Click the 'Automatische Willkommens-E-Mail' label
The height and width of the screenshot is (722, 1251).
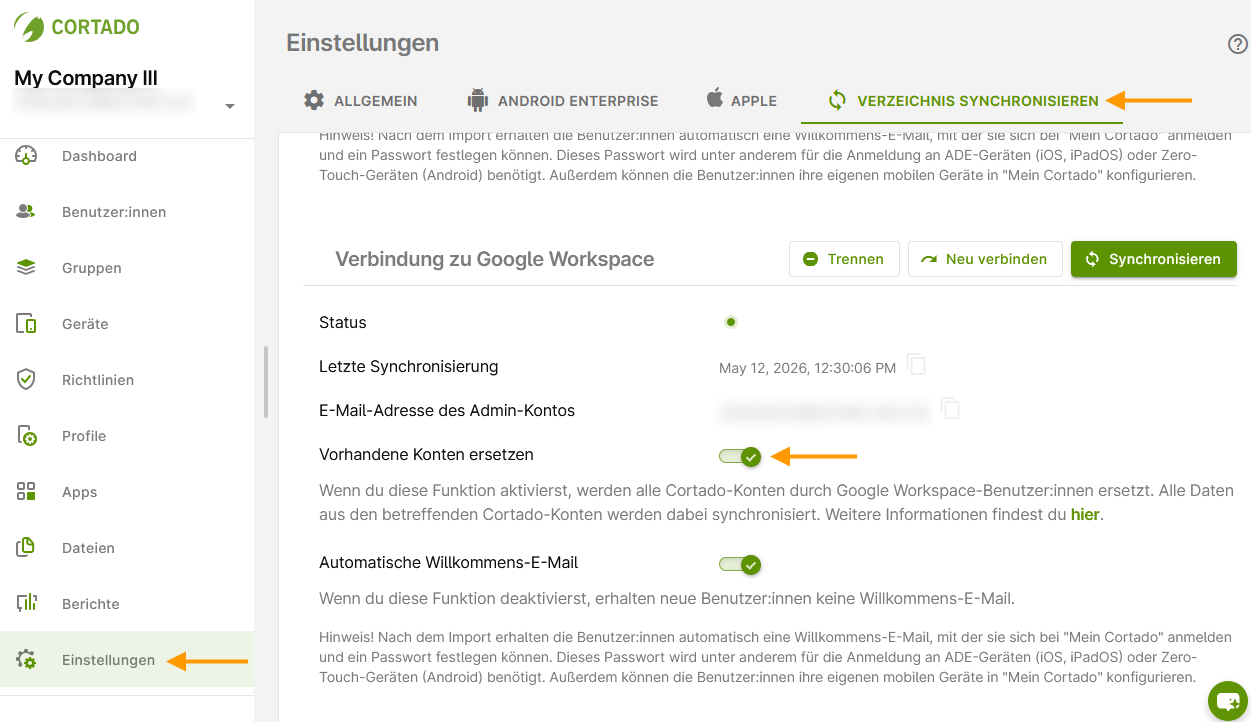tap(449, 562)
